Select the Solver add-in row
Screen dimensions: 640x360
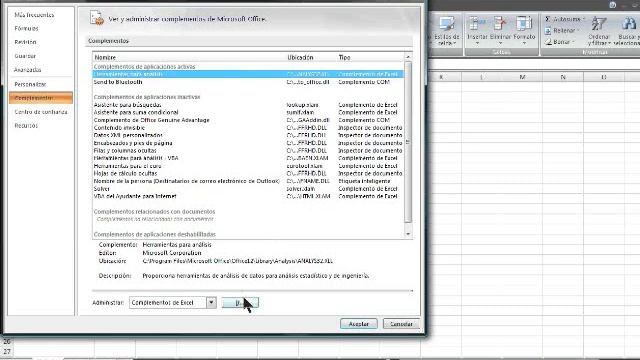point(248,189)
